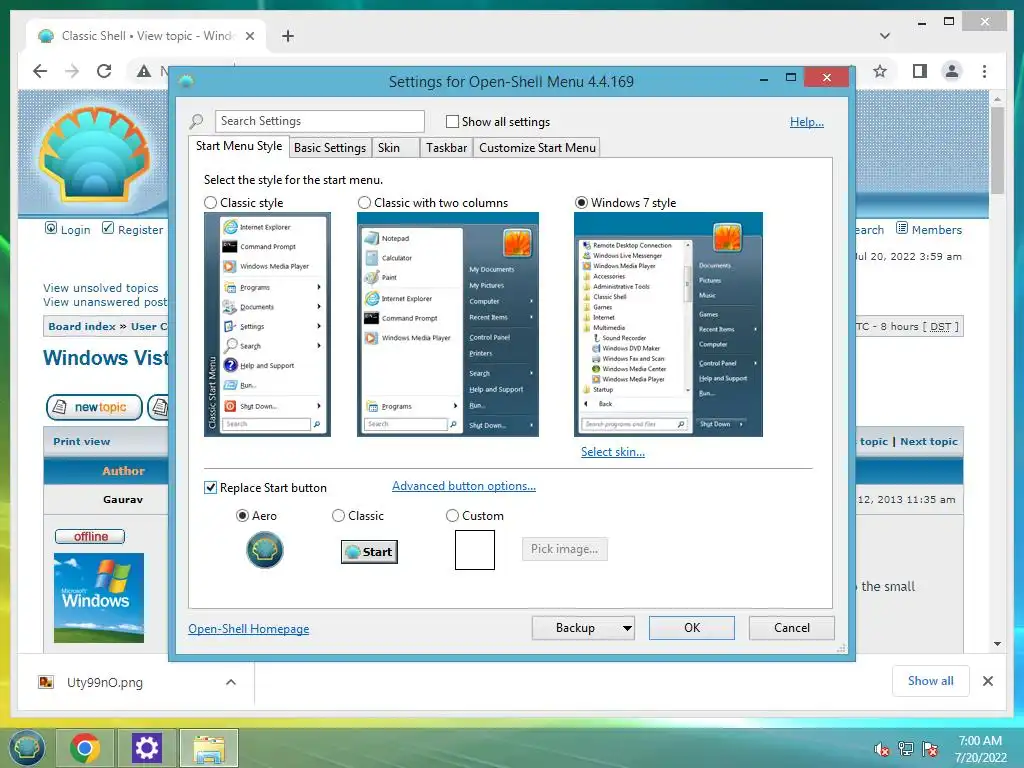Click the browser Forward arrow
Image resolution: width=1024 pixels, height=768 pixels.
pyautogui.click(x=72, y=71)
